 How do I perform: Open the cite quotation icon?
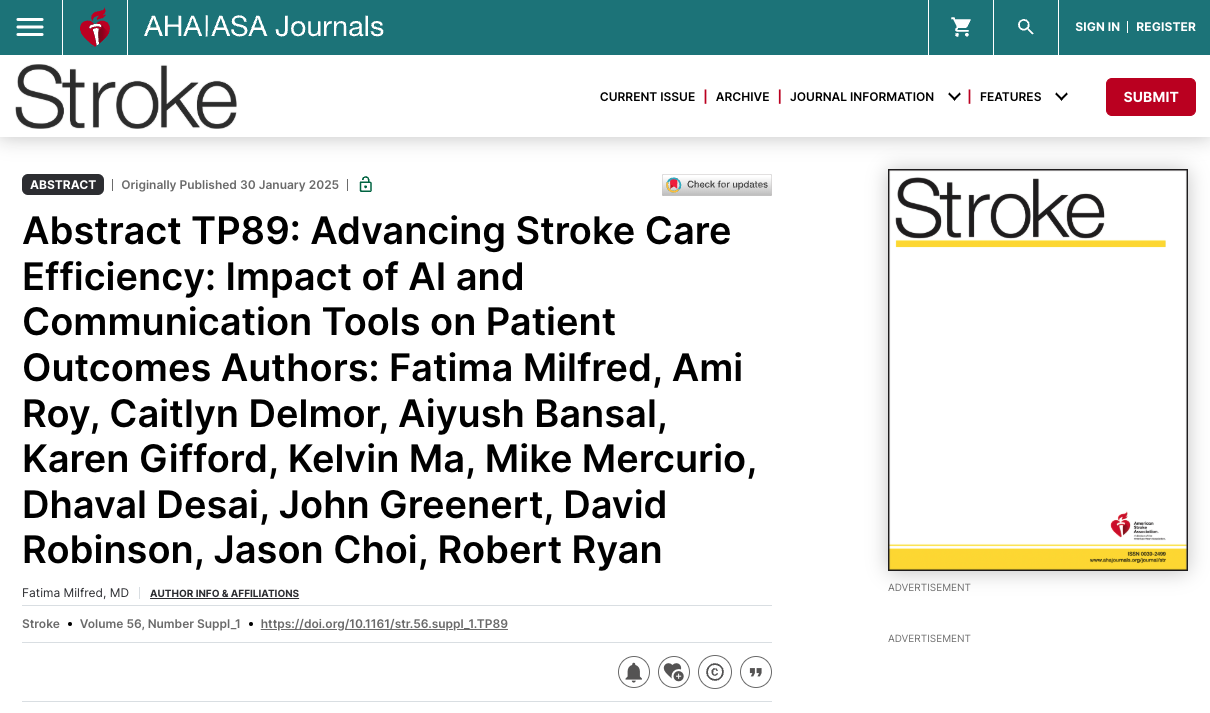pyautogui.click(x=756, y=672)
